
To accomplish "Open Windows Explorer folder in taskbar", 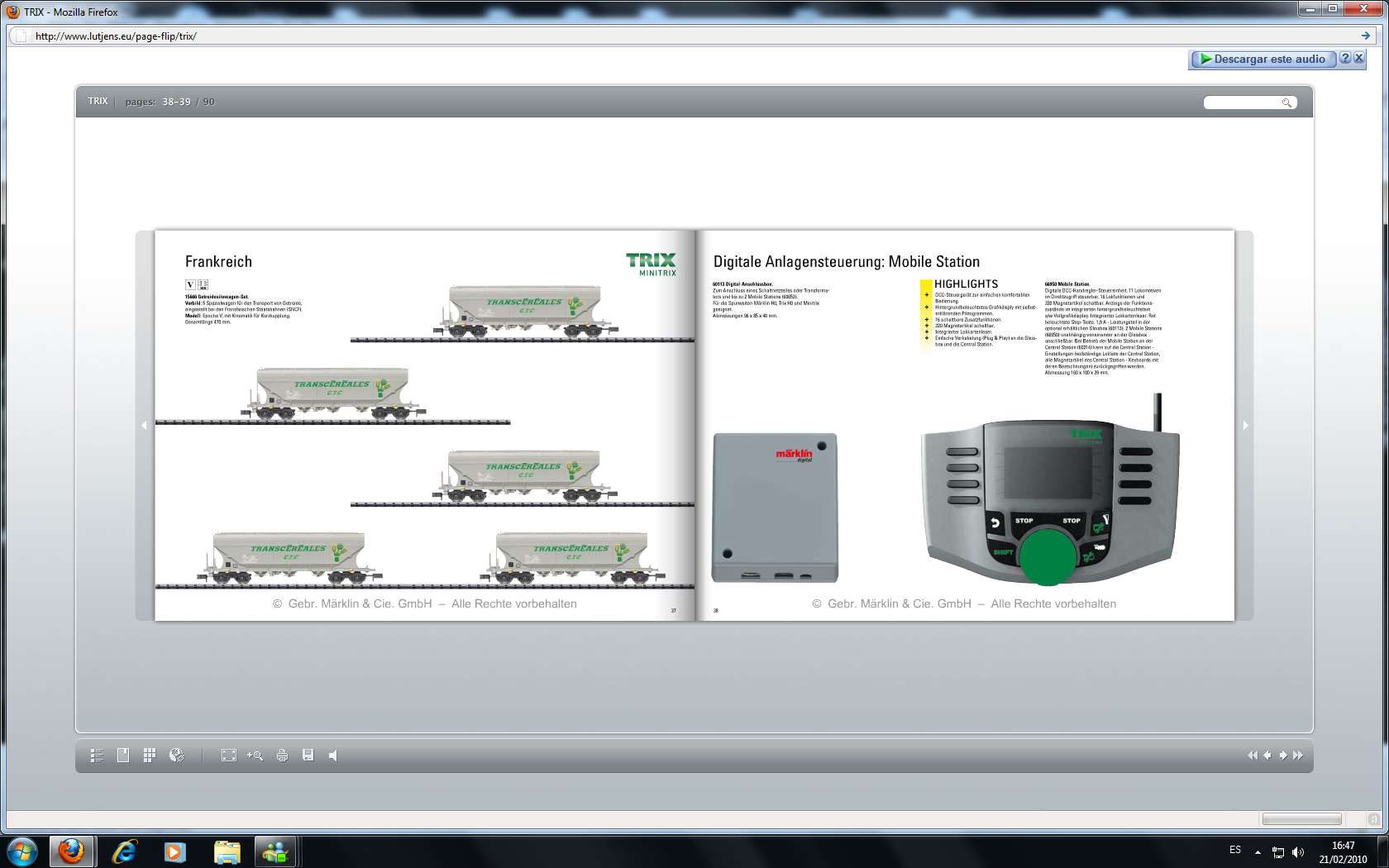I will pyautogui.click(x=227, y=851).
